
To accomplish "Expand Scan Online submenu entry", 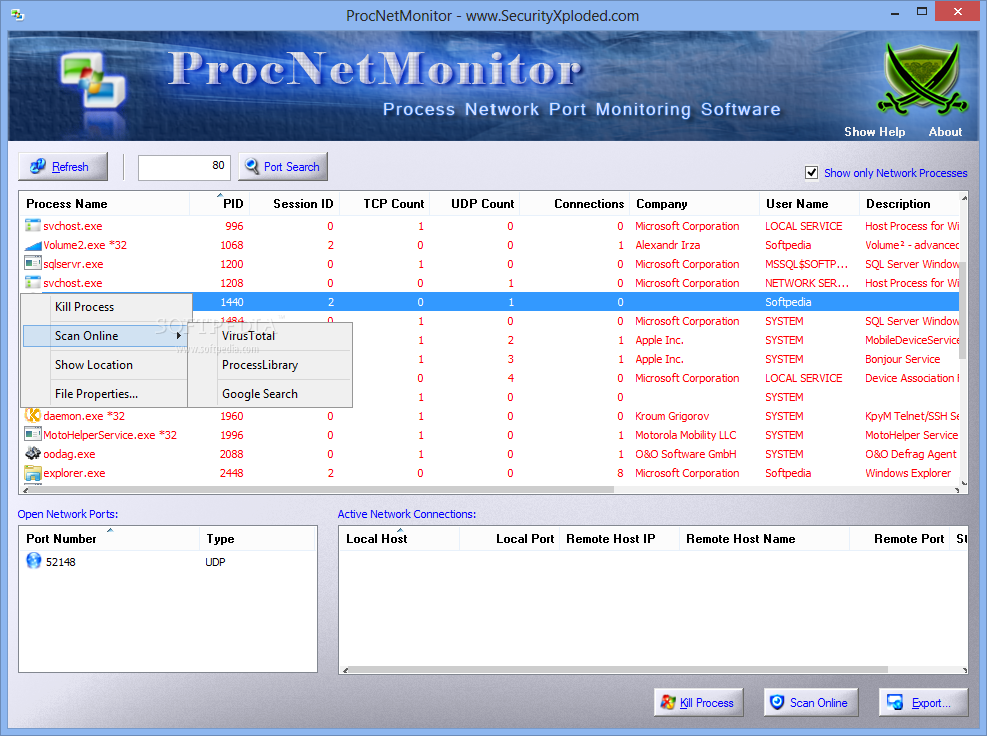I will pos(106,336).
